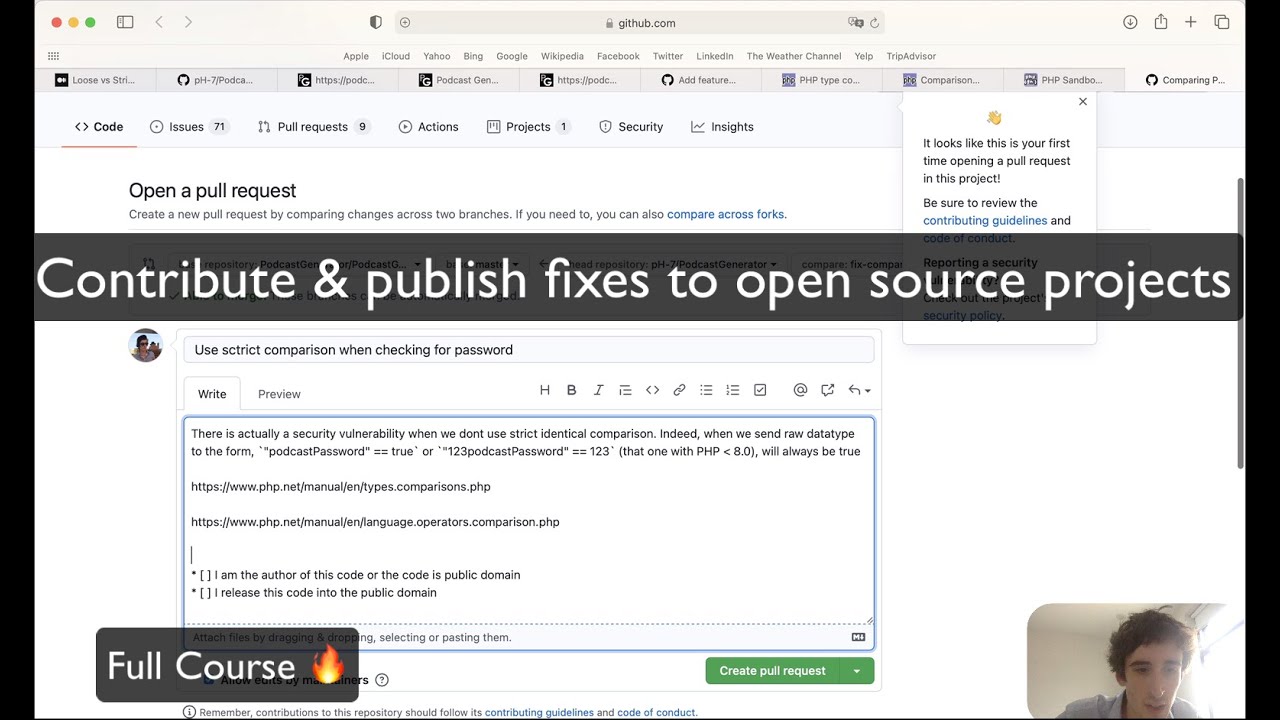Open the Create pull request options arrow
The width and height of the screenshot is (1280, 720).
[x=857, y=671]
